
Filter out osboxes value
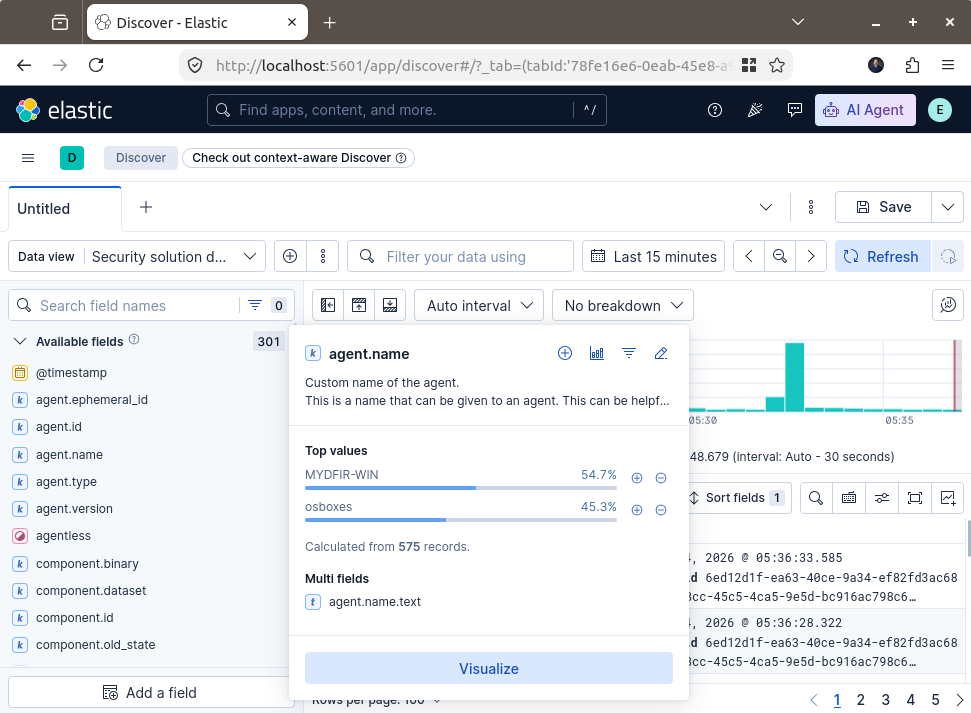[661, 510]
